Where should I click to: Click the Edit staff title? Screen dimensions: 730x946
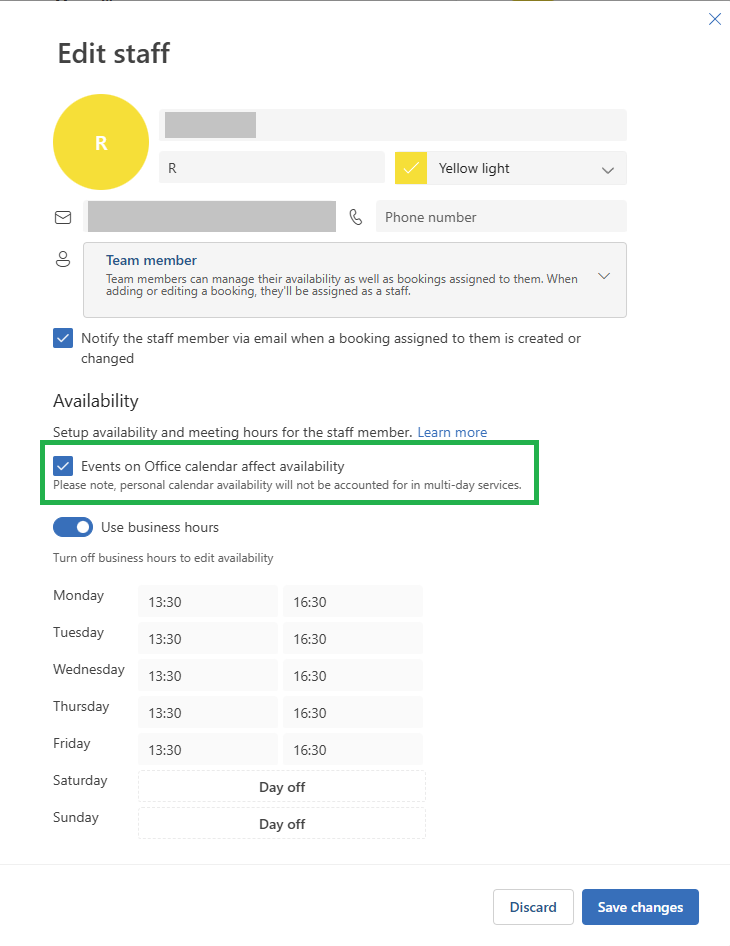pos(113,53)
